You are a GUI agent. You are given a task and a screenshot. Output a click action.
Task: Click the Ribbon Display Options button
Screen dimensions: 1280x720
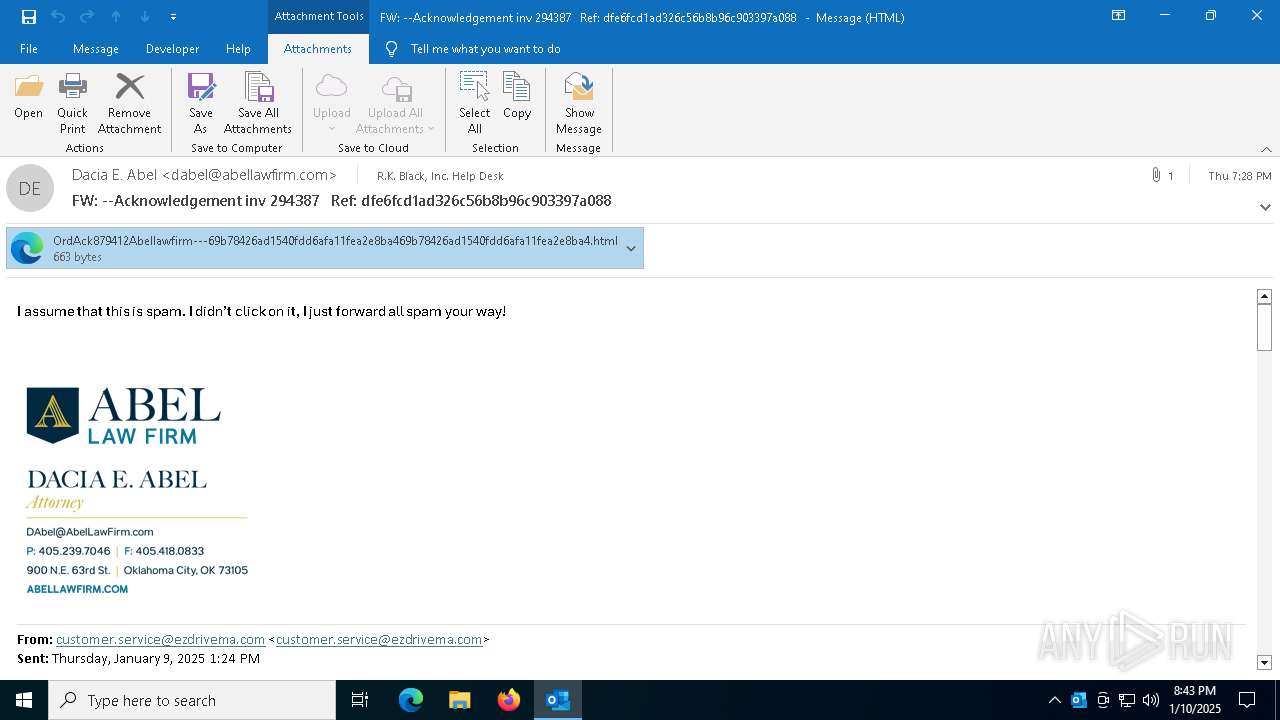[x=1119, y=16]
